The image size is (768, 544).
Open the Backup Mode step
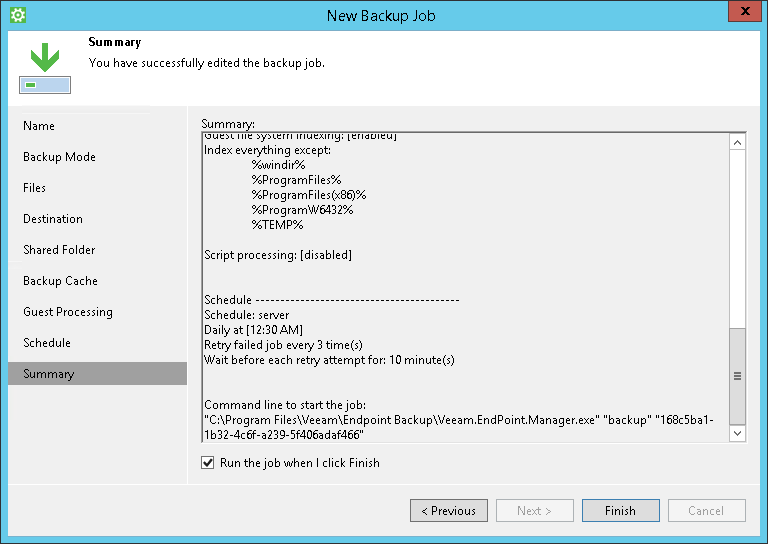pyautogui.click(x=59, y=157)
